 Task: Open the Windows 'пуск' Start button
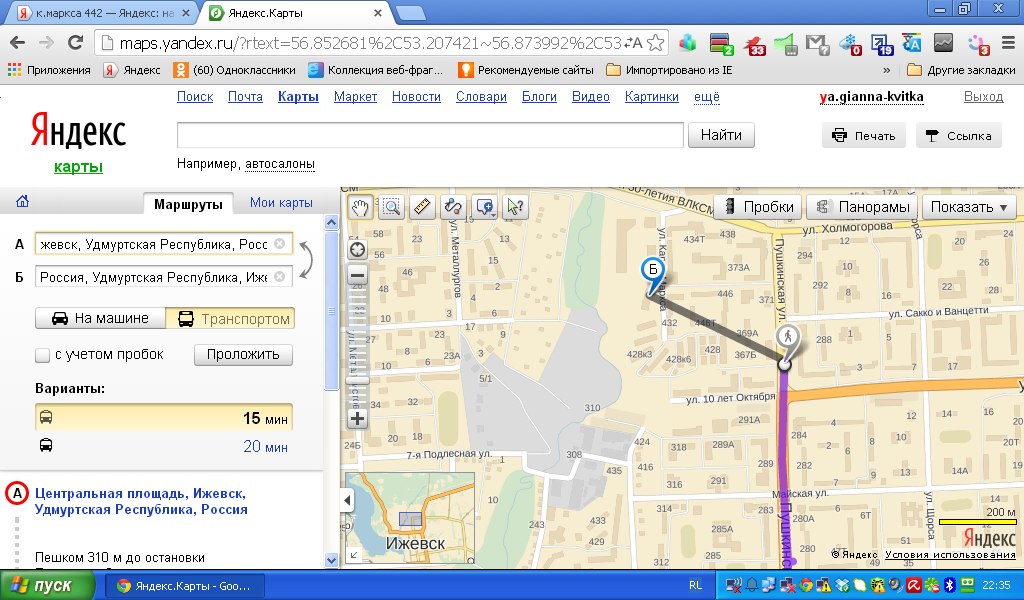(x=46, y=586)
